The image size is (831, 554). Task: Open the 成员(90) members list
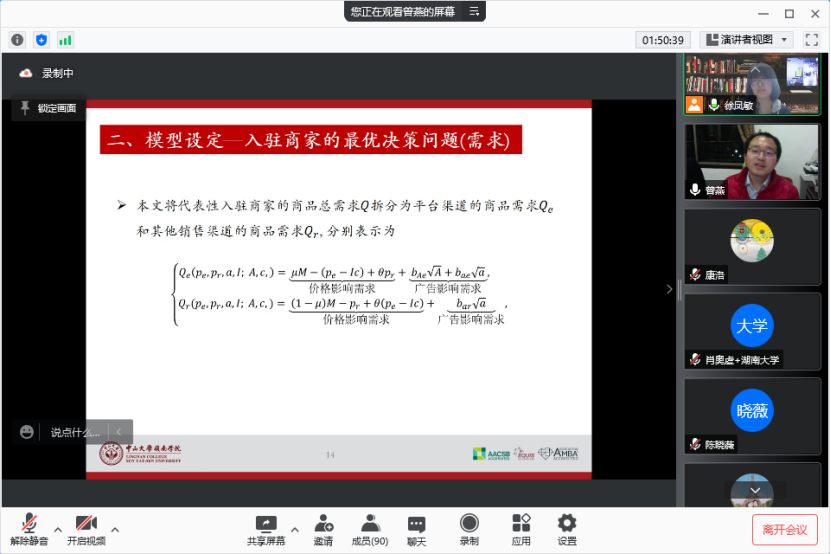point(370,530)
